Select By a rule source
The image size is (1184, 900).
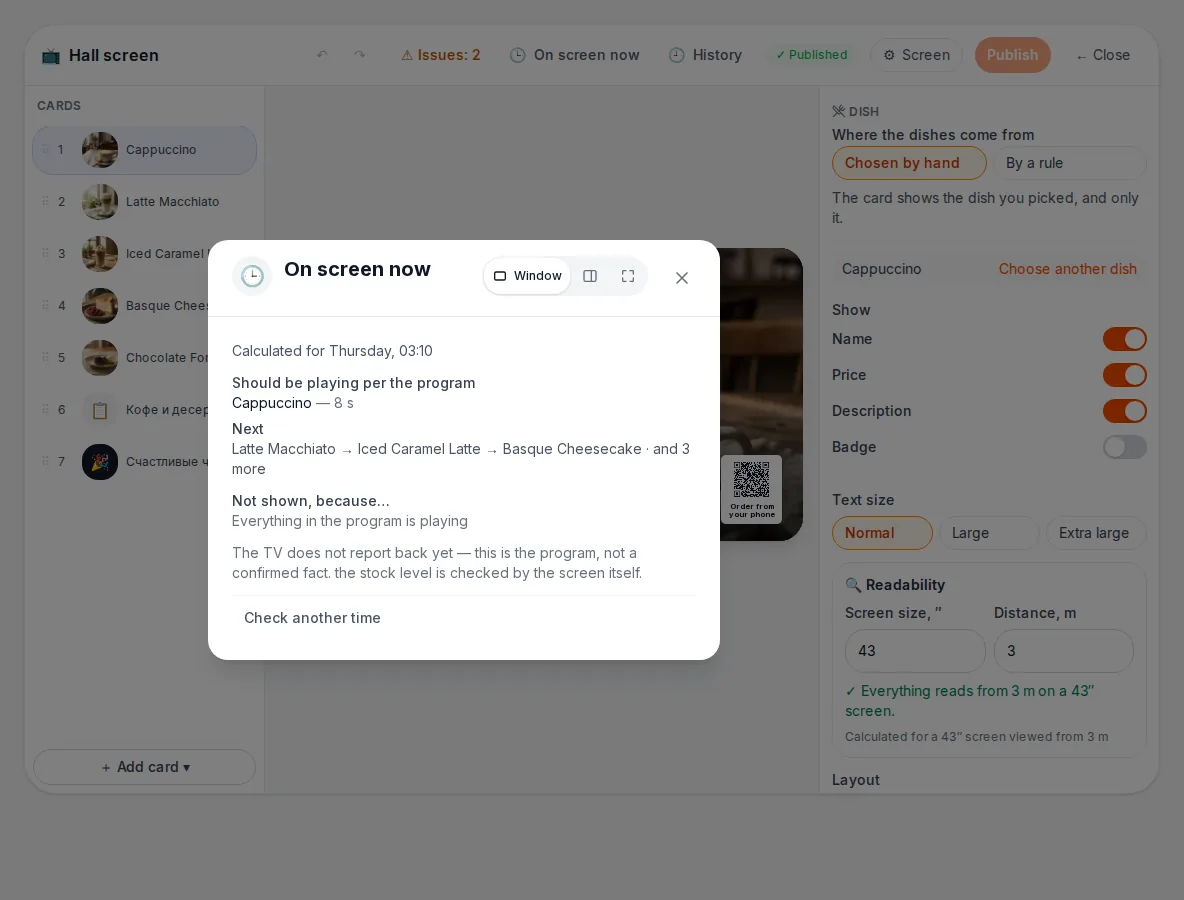click(1068, 163)
